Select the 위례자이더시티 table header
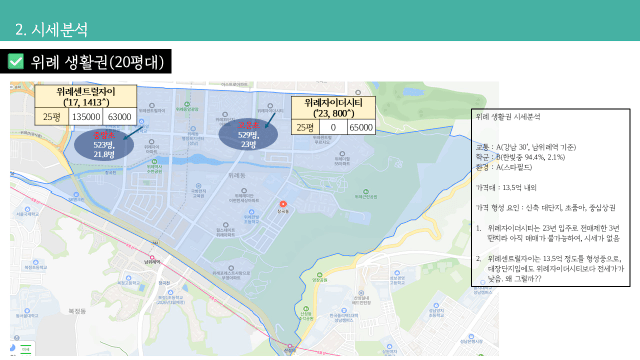The image size is (640, 360). tap(333, 108)
